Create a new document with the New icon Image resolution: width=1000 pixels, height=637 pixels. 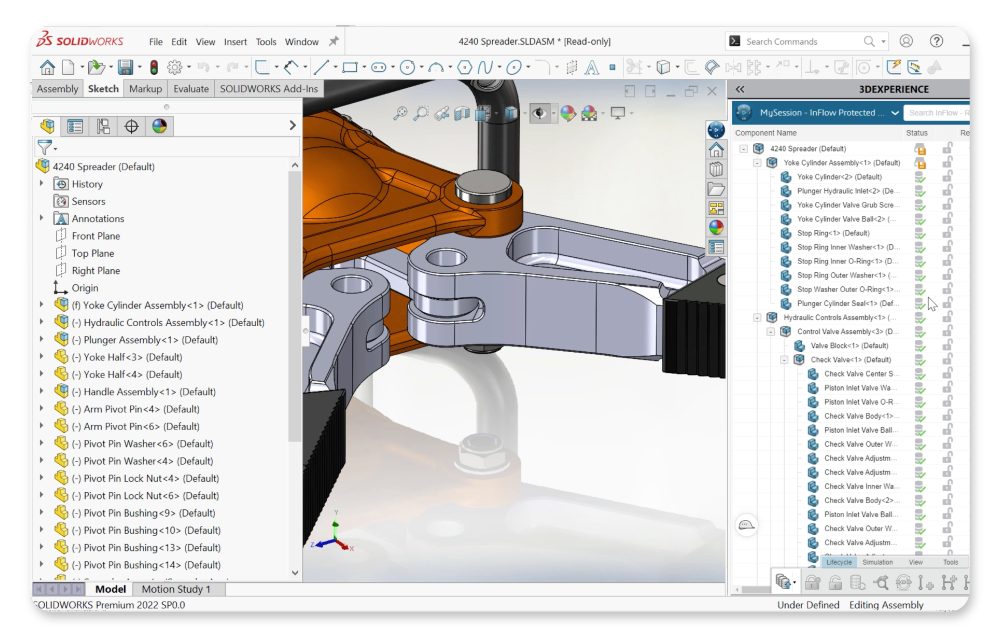click(68, 67)
